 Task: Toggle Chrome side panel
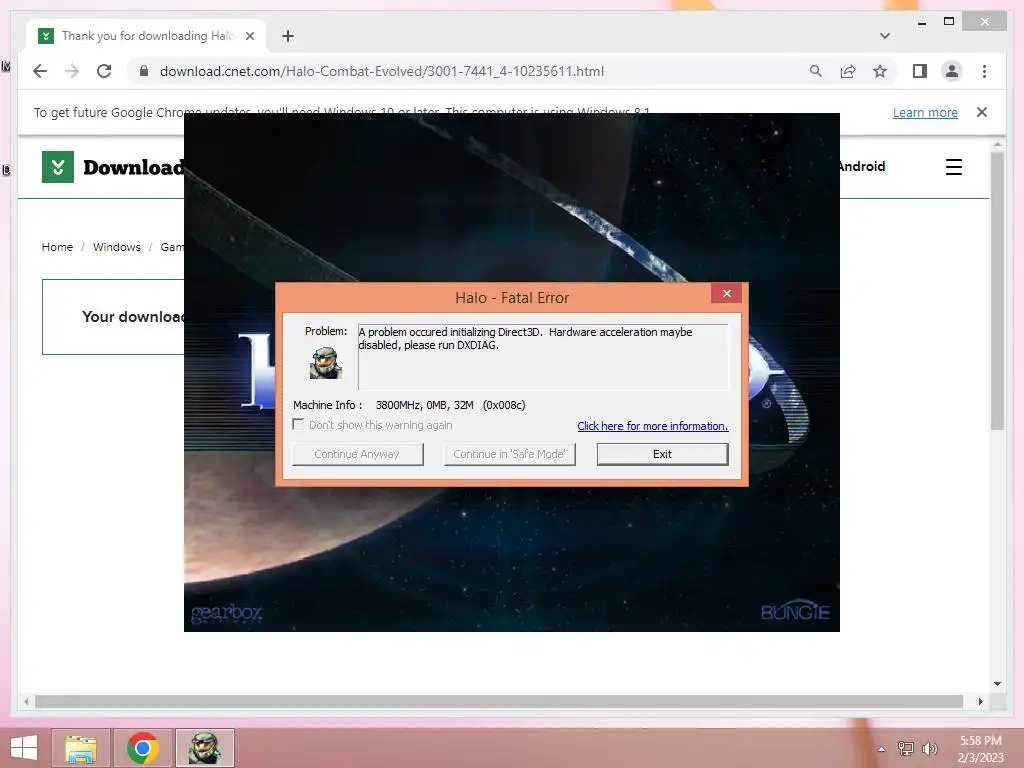[920, 71]
